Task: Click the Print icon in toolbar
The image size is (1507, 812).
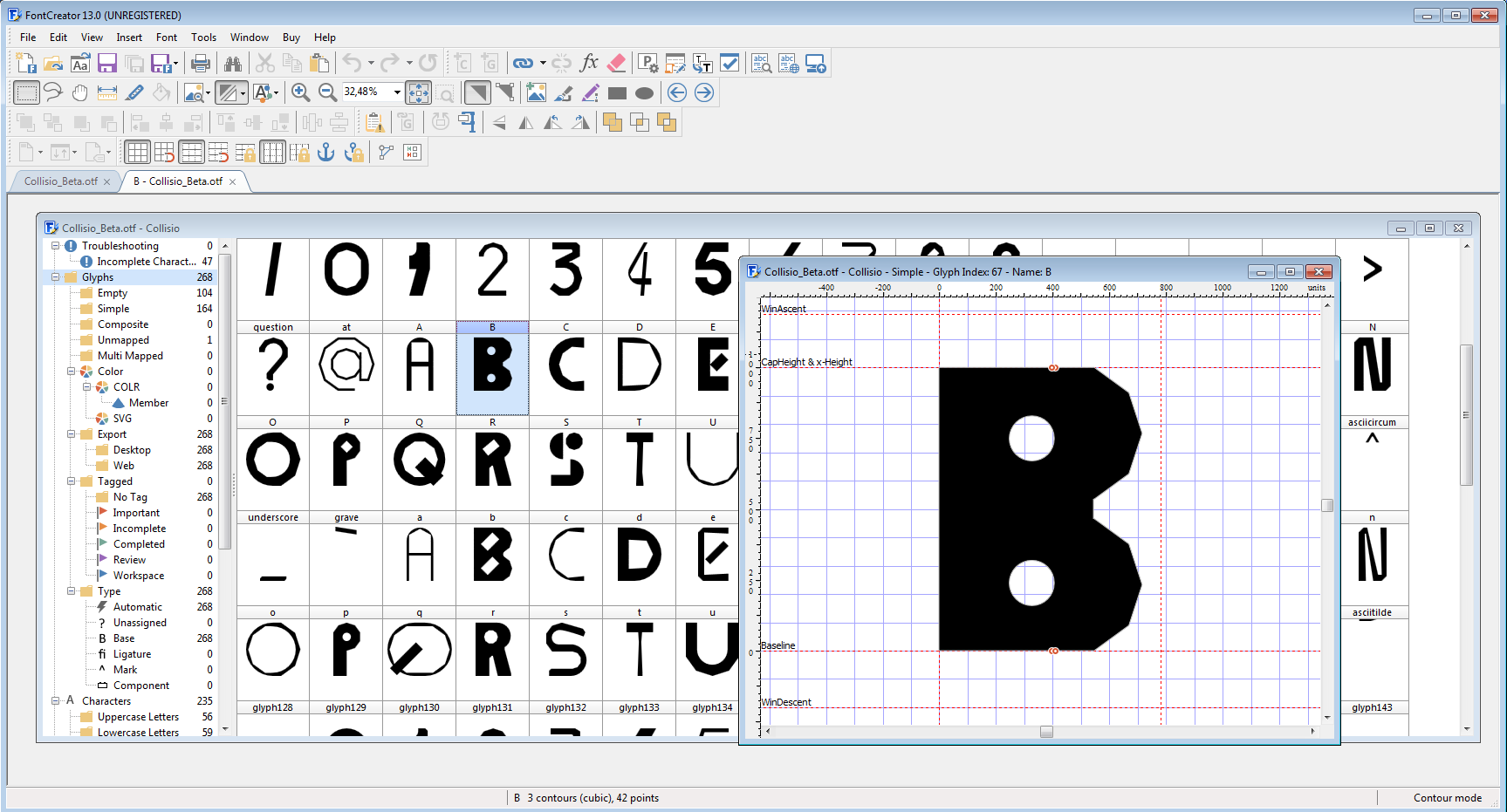Action: tap(201, 64)
